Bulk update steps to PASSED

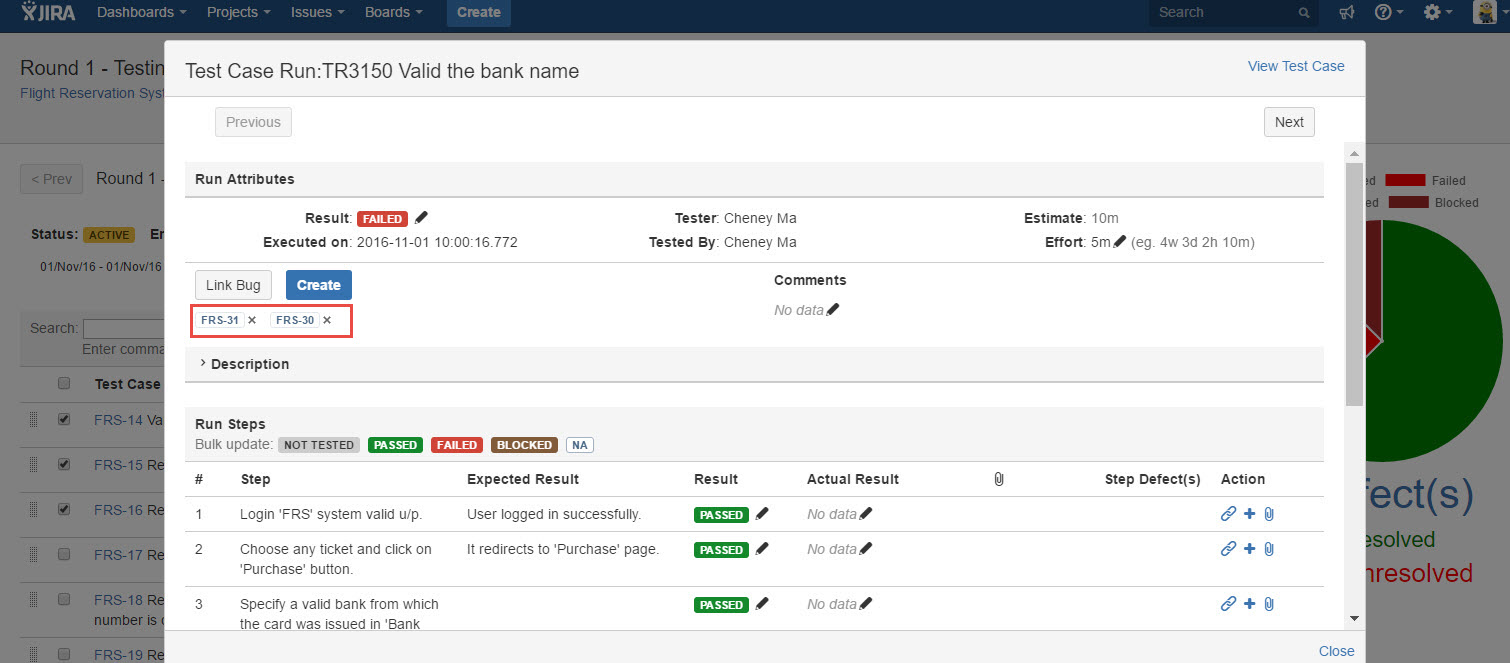[x=396, y=445]
